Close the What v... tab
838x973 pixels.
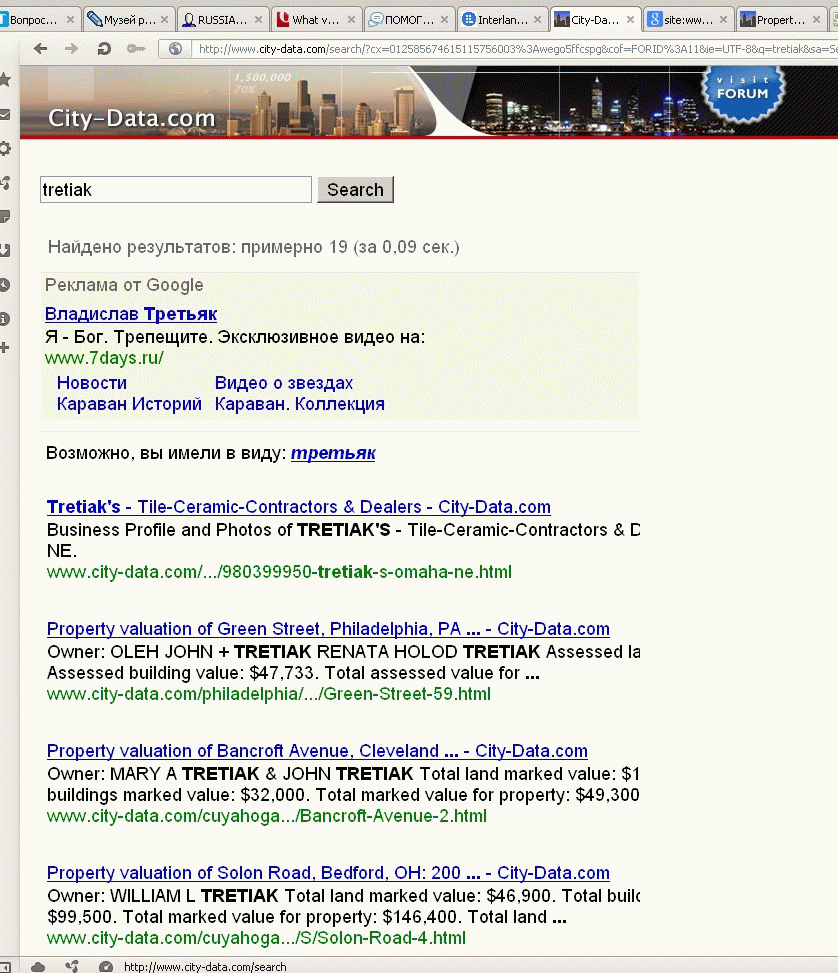pos(351,20)
